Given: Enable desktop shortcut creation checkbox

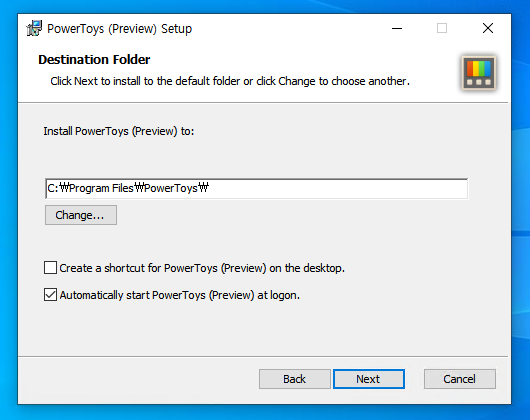Looking at the screenshot, I should [x=50, y=268].
